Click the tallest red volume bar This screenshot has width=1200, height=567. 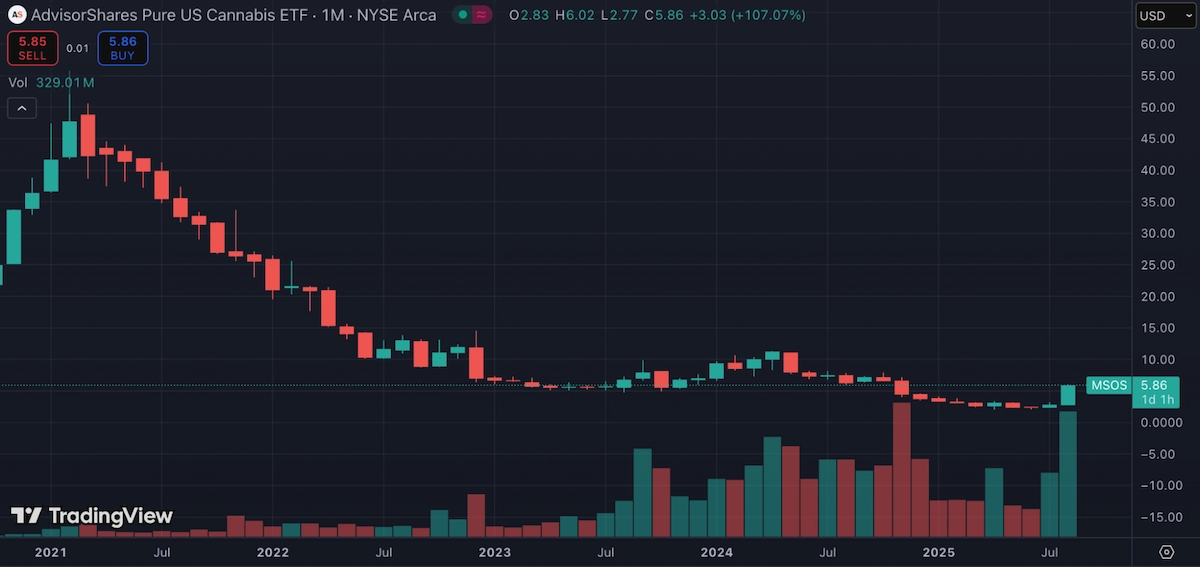point(902,470)
